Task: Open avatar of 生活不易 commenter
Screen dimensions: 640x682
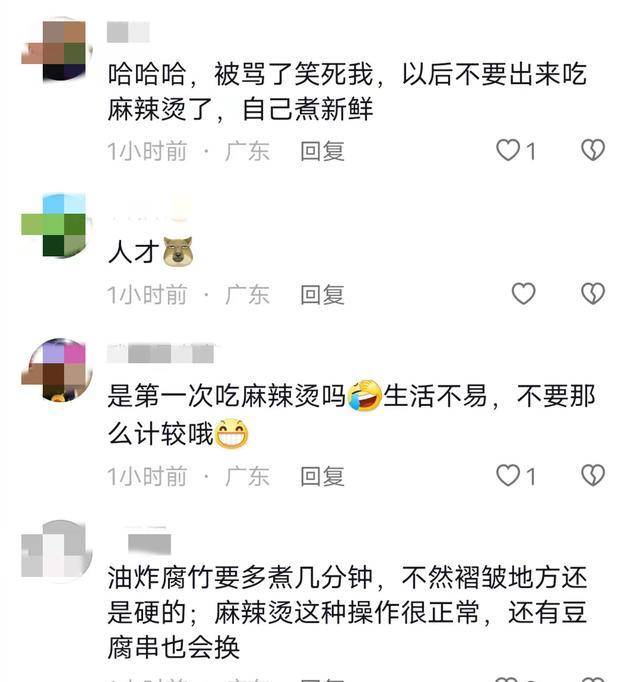Action: [x=57, y=370]
